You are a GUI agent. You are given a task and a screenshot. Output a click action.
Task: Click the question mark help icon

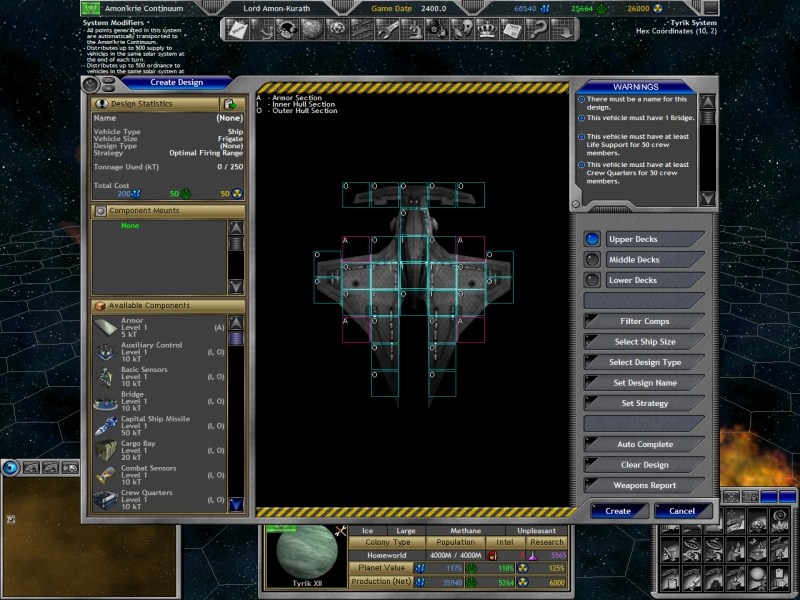(536, 30)
